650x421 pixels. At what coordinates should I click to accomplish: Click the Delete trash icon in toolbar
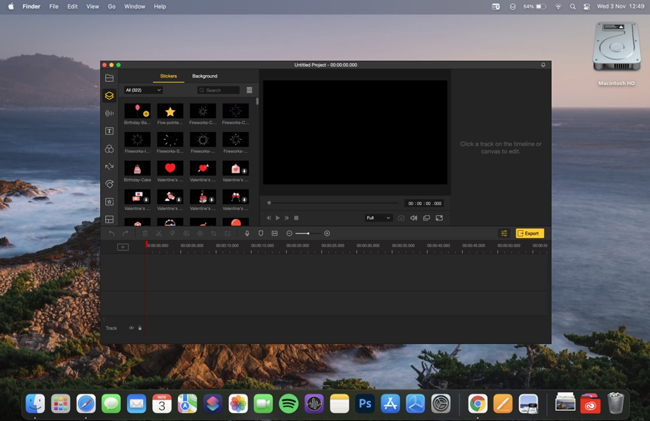coord(145,234)
